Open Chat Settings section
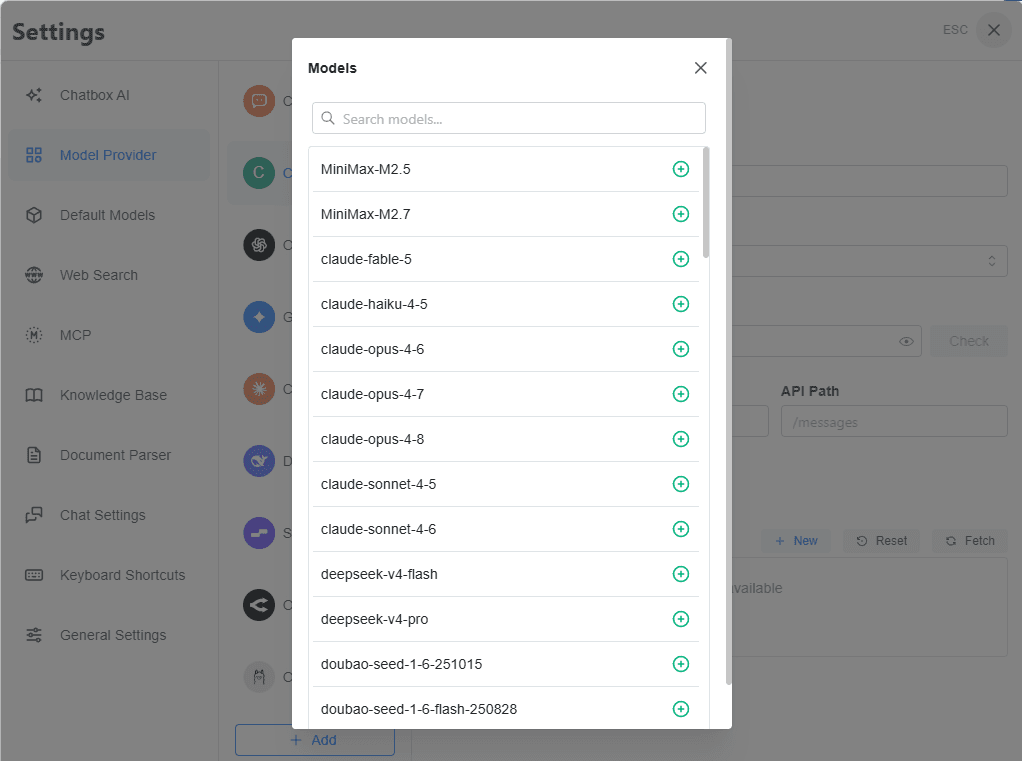 [x=109, y=515]
